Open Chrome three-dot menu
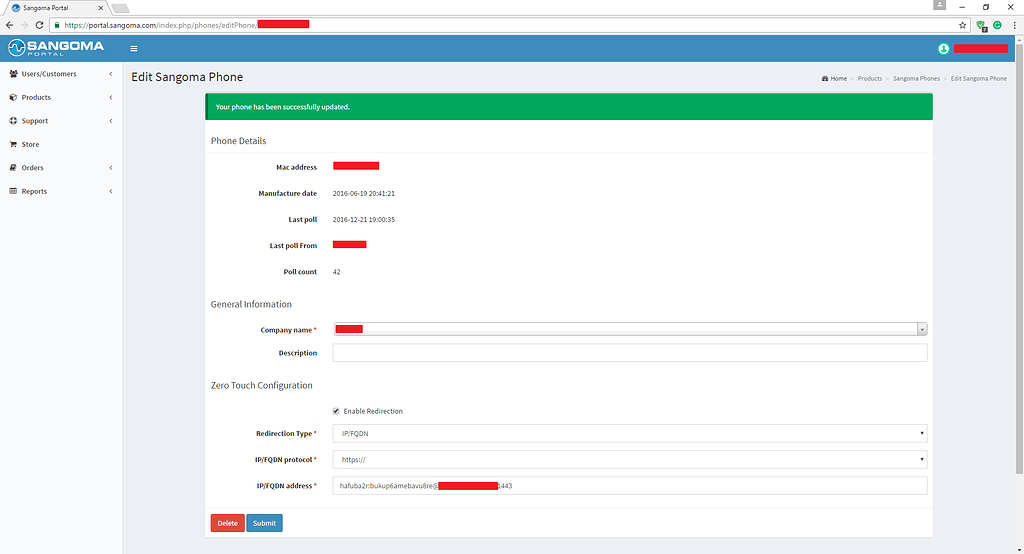Viewport: 1024px width, 554px height. pos(1014,25)
